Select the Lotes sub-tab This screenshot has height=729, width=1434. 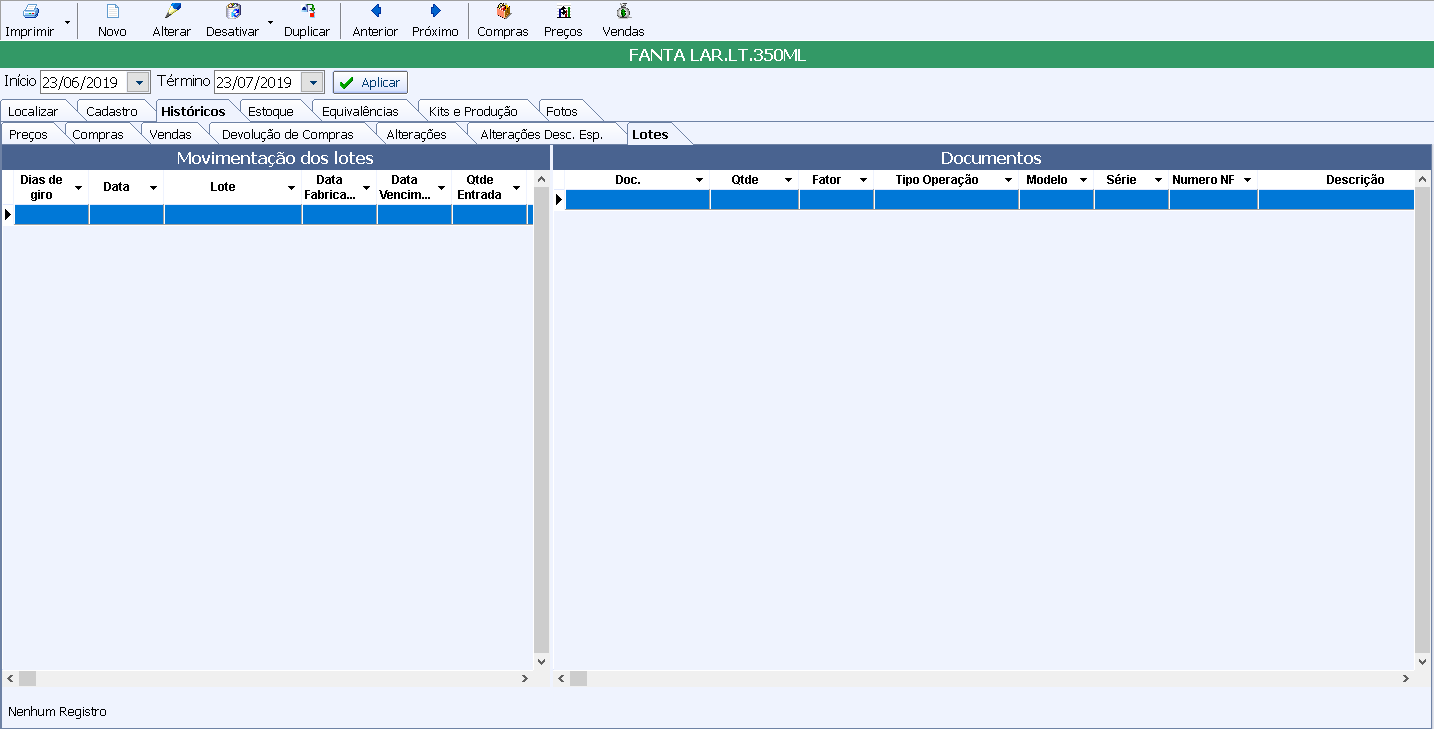651,134
